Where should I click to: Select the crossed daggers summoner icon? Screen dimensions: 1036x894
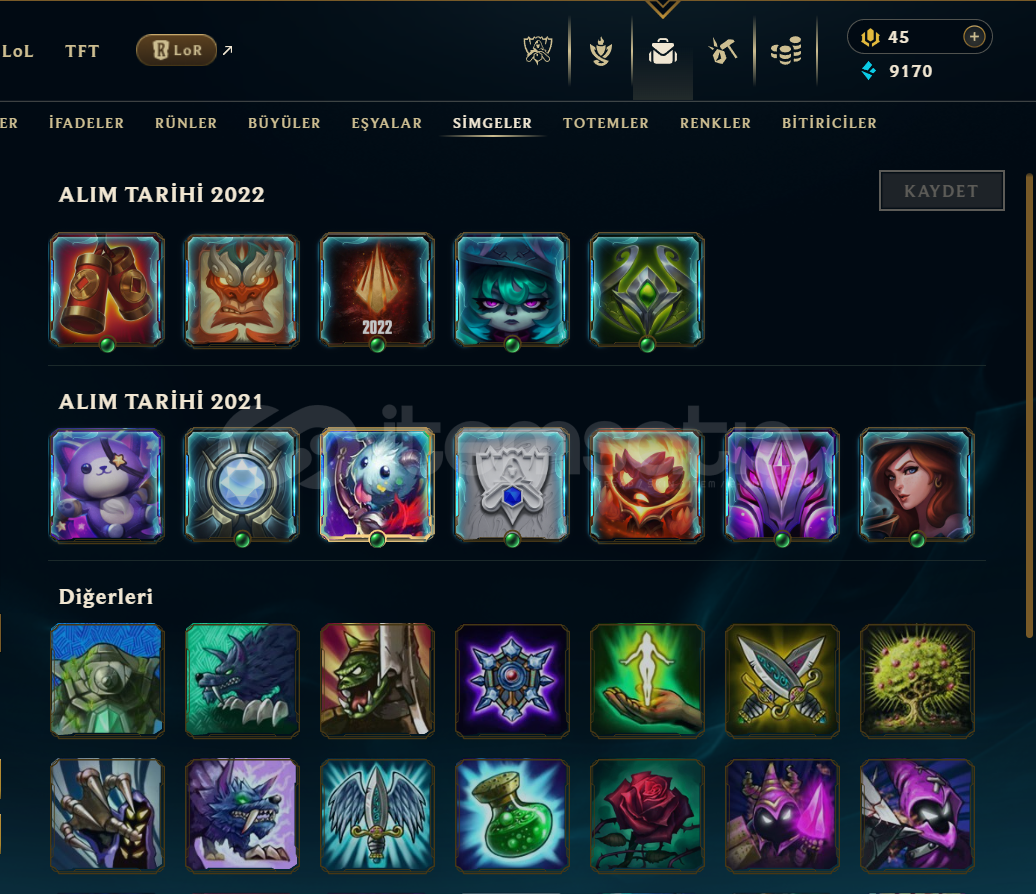(x=782, y=681)
